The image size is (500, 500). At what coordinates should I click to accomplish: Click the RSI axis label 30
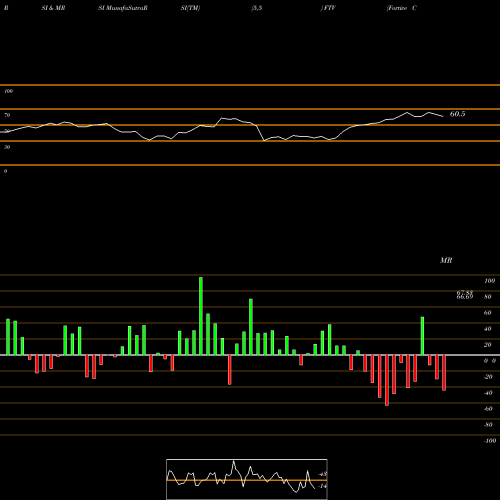click(x=7, y=147)
